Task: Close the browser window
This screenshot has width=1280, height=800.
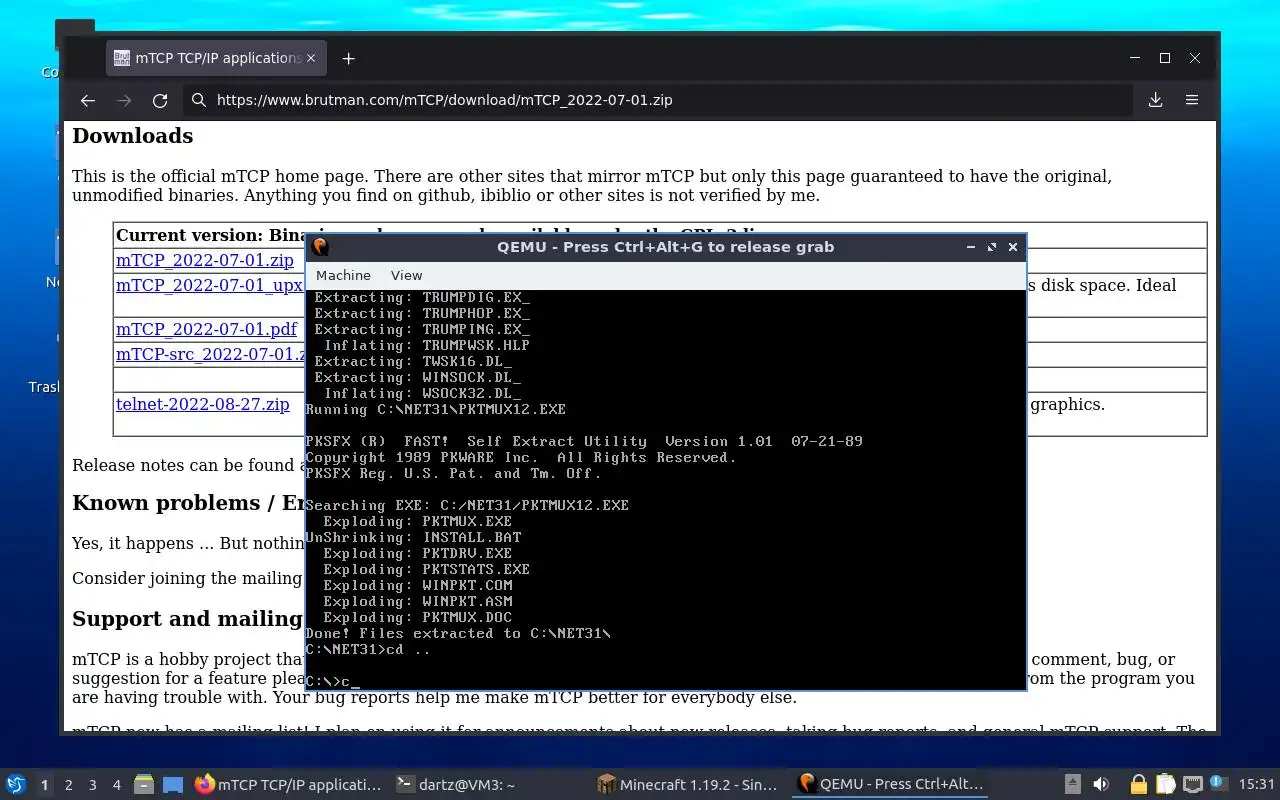Action: (x=1194, y=59)
